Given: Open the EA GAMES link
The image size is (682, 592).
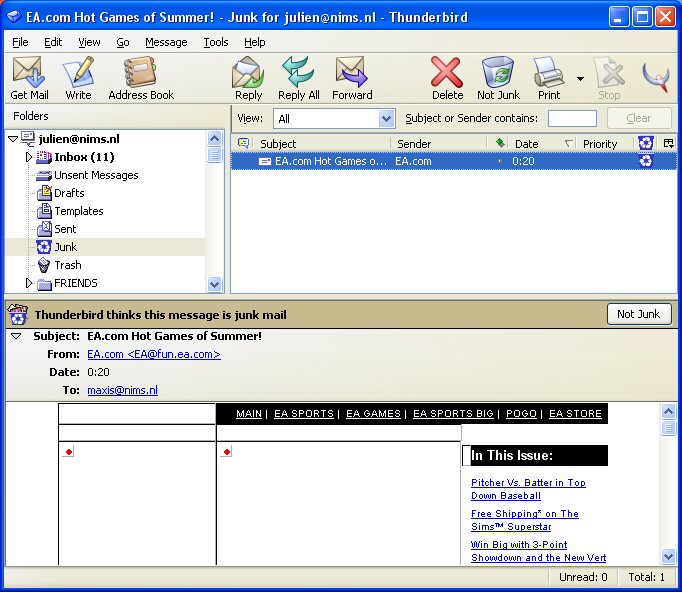Looking at the screenshot, I should [373, 414].
